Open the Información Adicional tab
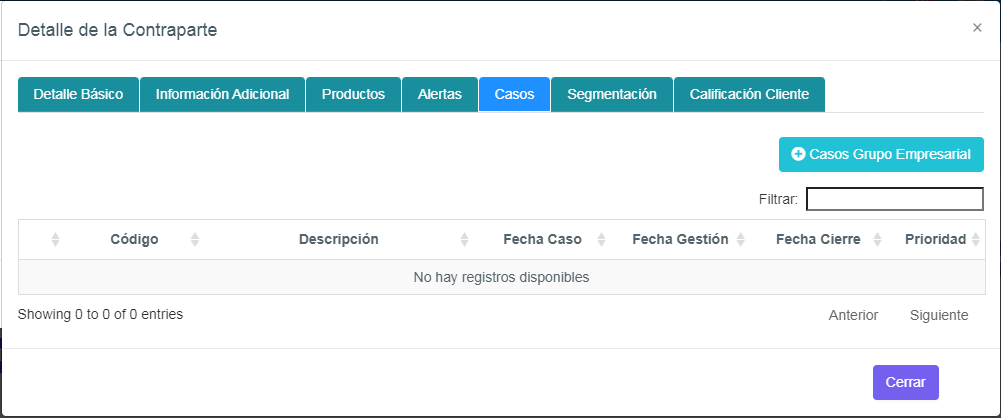The image size is (1001, 418). [222, 95]
